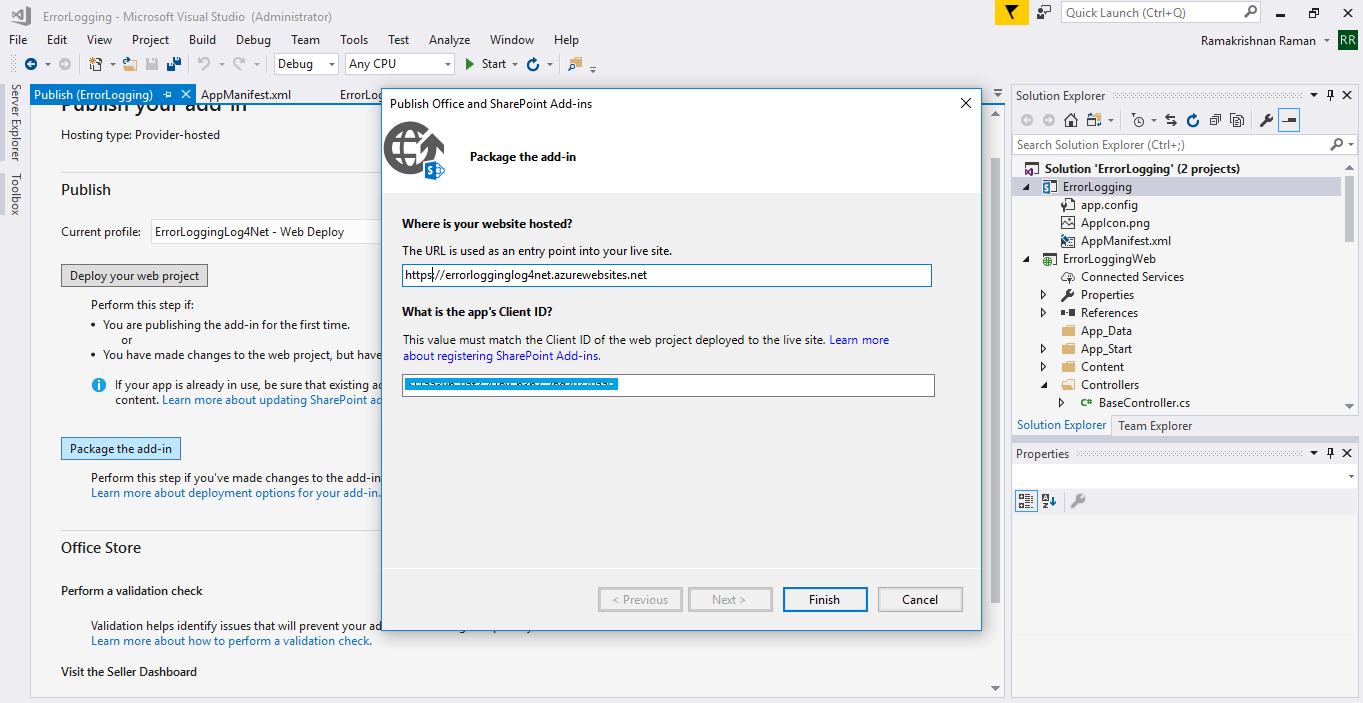Screen dimensions: 1363x703
Task: Open the Server Explorer side tab
Action: point(15,123)
